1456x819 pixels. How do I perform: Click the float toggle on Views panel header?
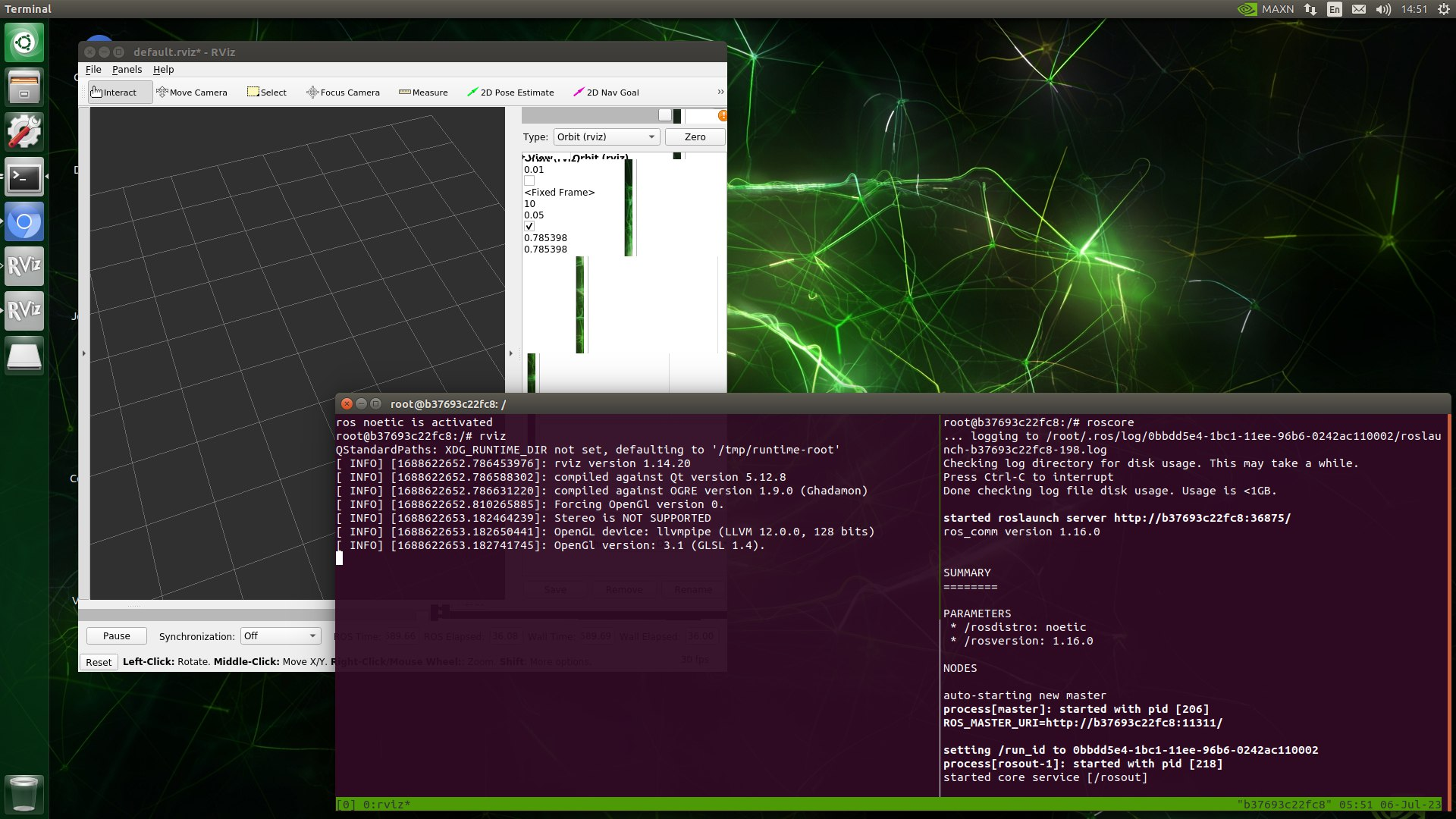665,115
